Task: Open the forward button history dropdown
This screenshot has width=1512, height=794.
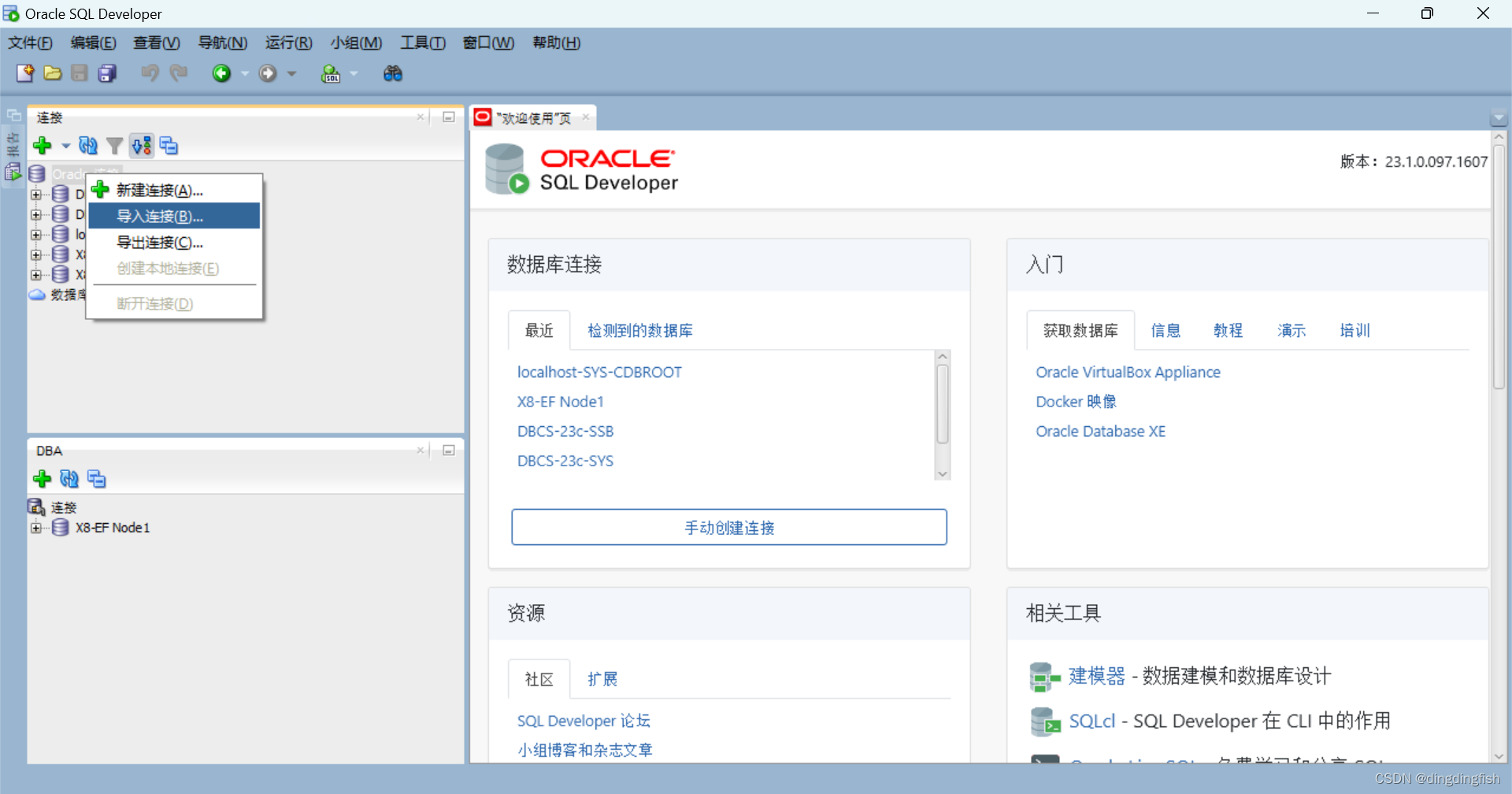Action: click(x=292, y=74)
